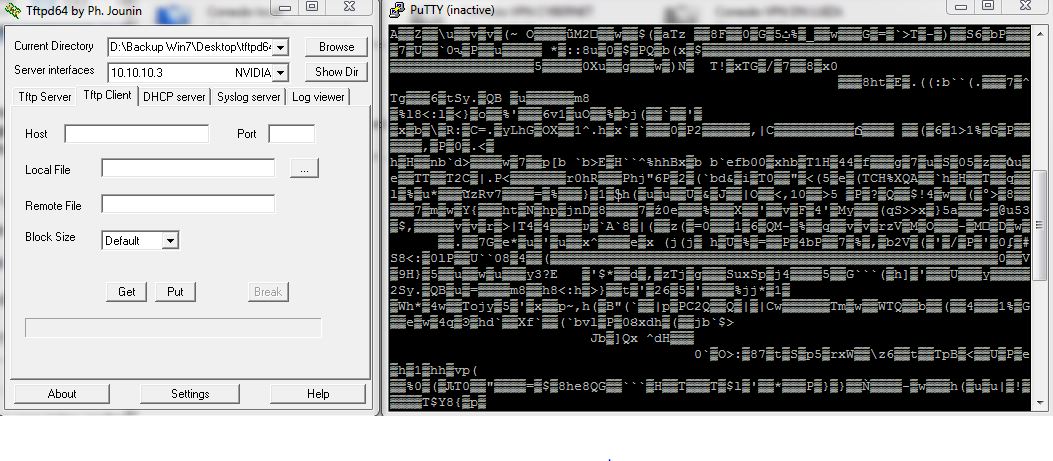The image size is (1053, 461).
Task: Open Tftpd64 Settings
Action: pyautogui.click(x=190, y=394)
